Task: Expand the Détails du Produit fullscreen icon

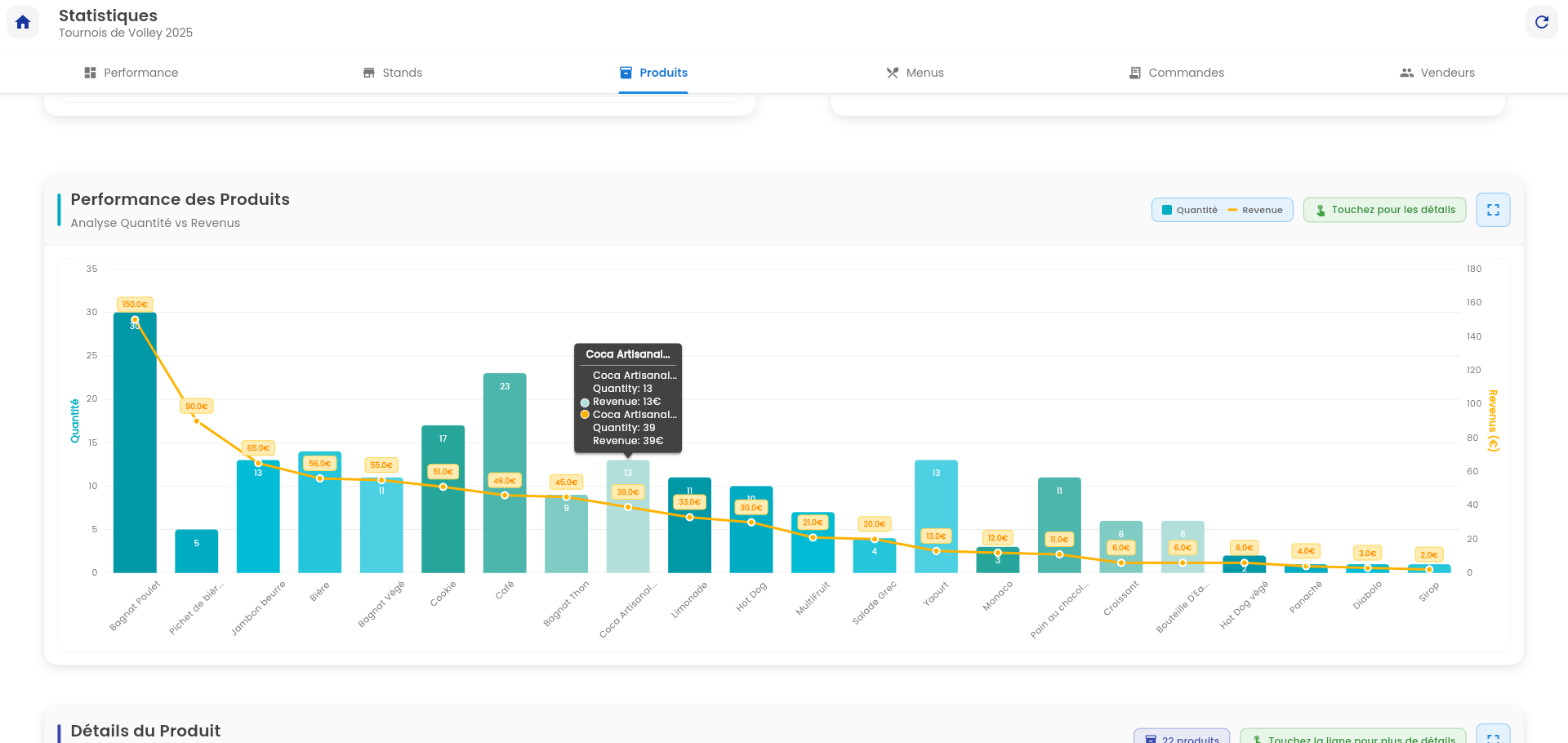Action: coord(1493,736)
